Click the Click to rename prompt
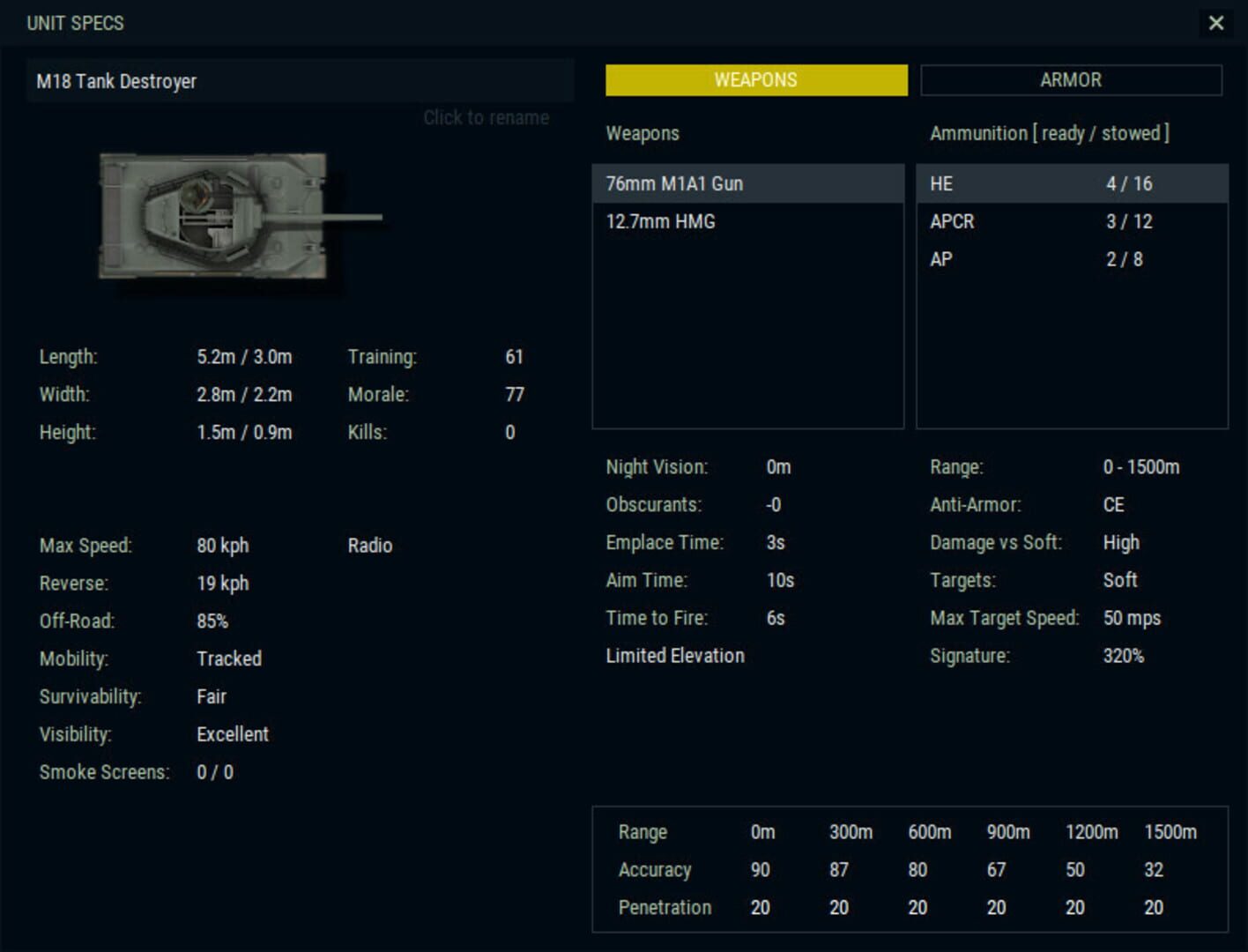The width and height of the screenshot is (1248, 952). pyautogui.click(x=486, y=116)
